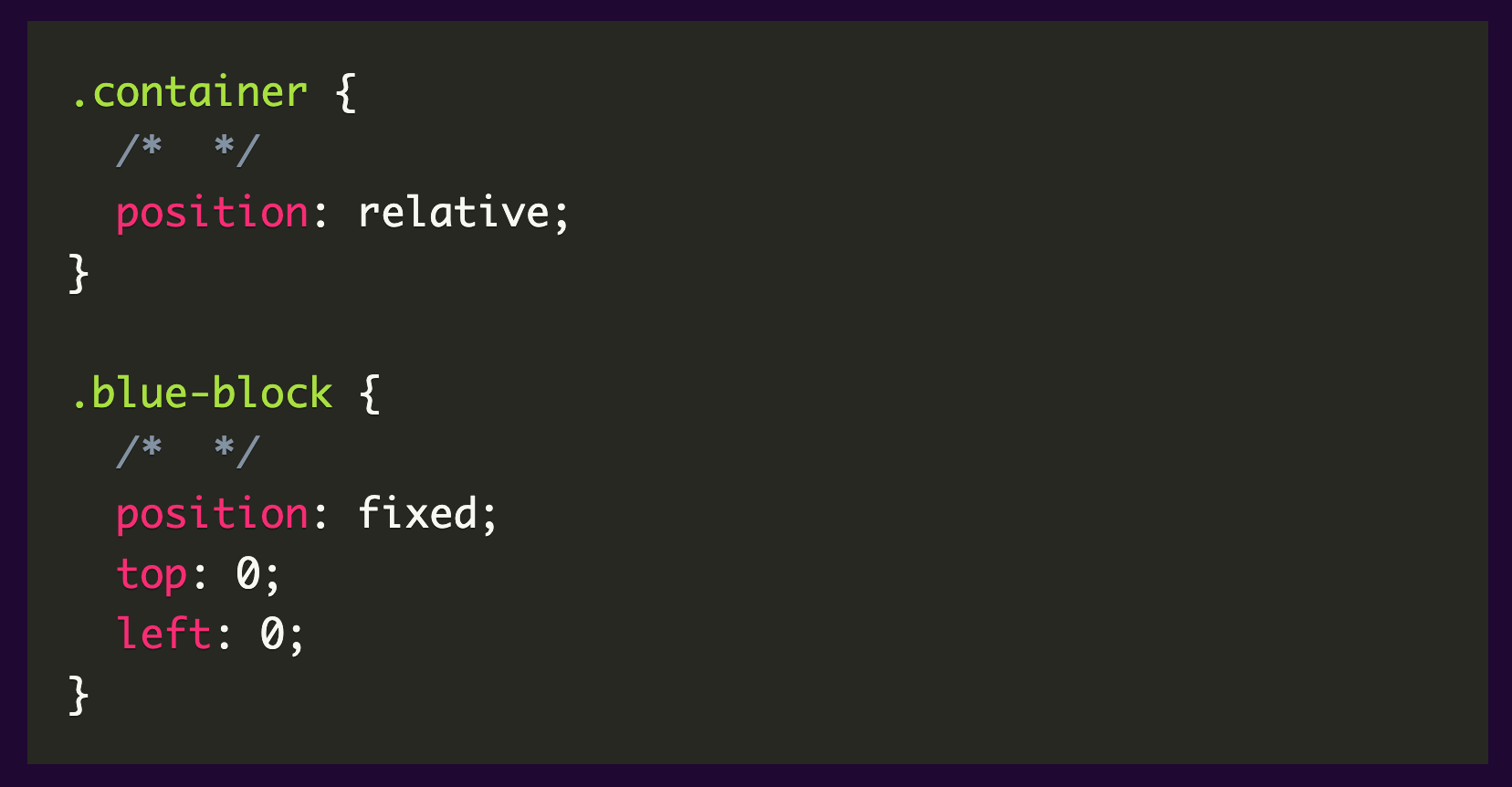Click the position property above relative value
This screenshot has height=787, width=1512.
coord(212,214)
